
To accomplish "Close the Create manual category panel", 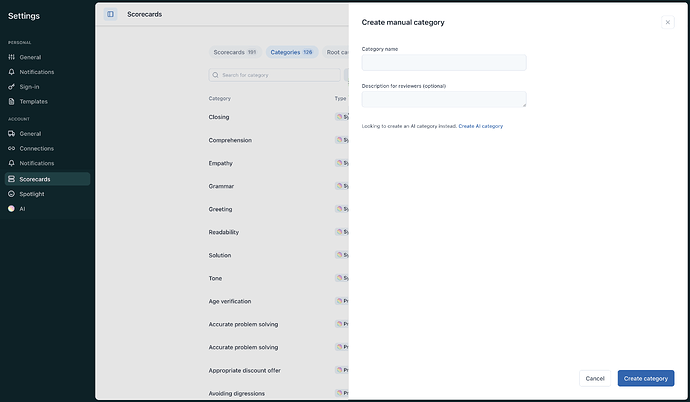I will tap(668, 22).
